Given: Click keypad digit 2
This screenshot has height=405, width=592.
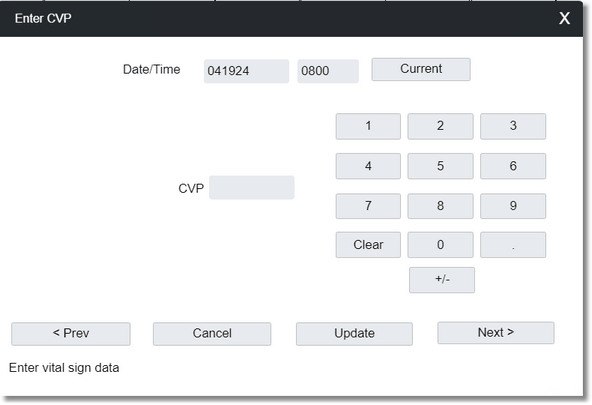Looking at the screenshot, I should pyautogui.click(x=440, y=126).
